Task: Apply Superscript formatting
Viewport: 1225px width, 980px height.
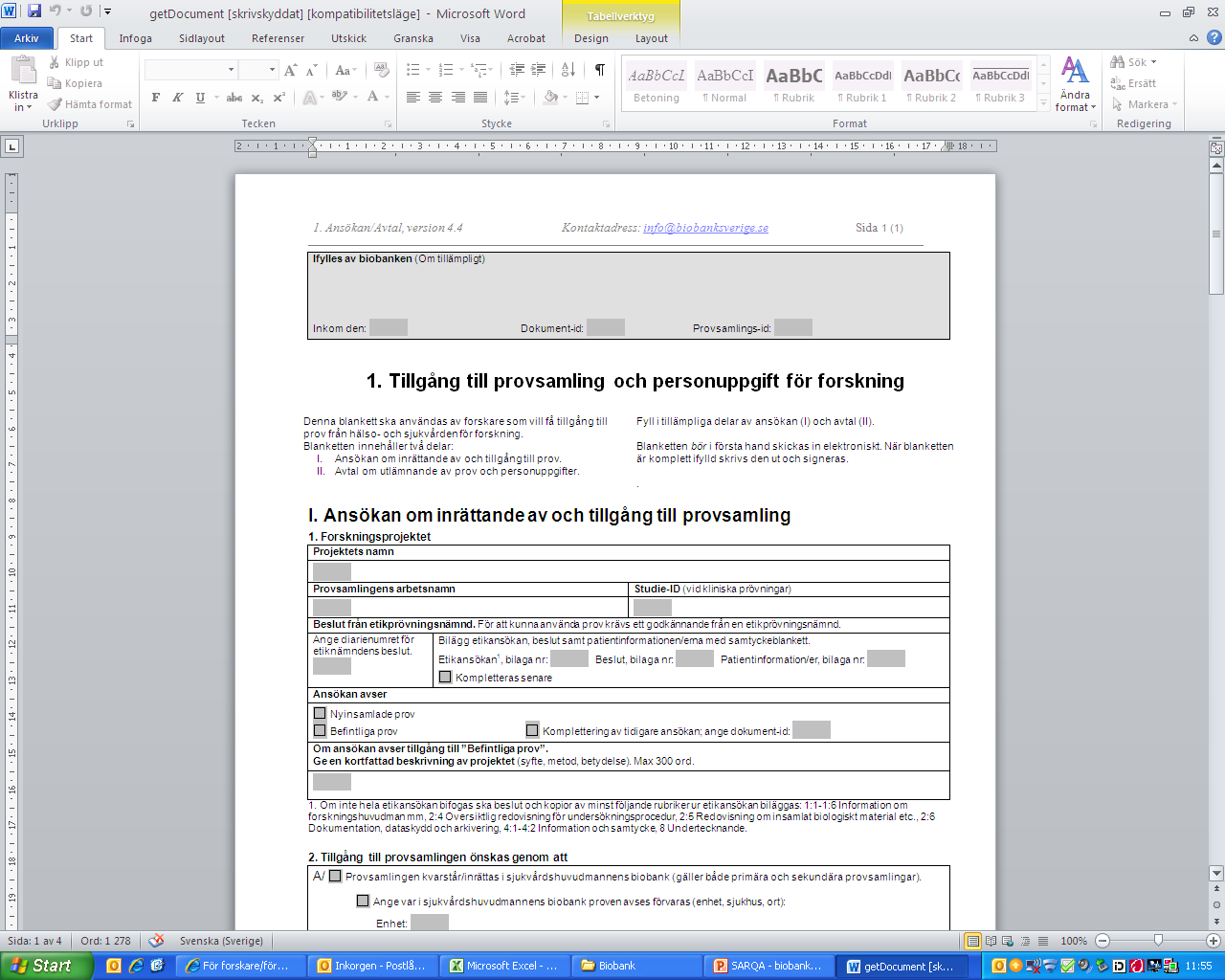Action: click(x=278, y=98)
